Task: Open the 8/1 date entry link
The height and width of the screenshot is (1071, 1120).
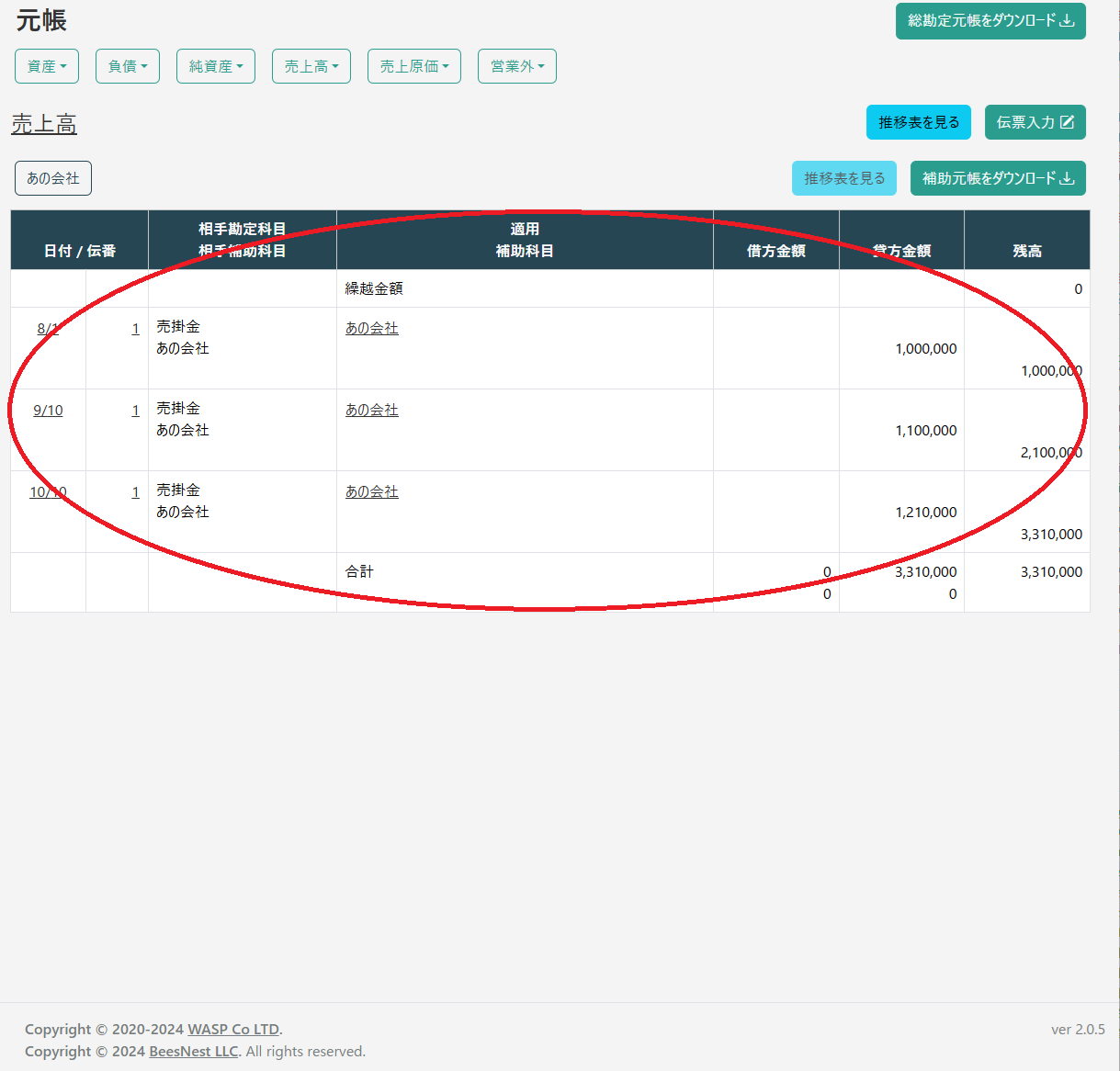Action: (x=48, y=329)
